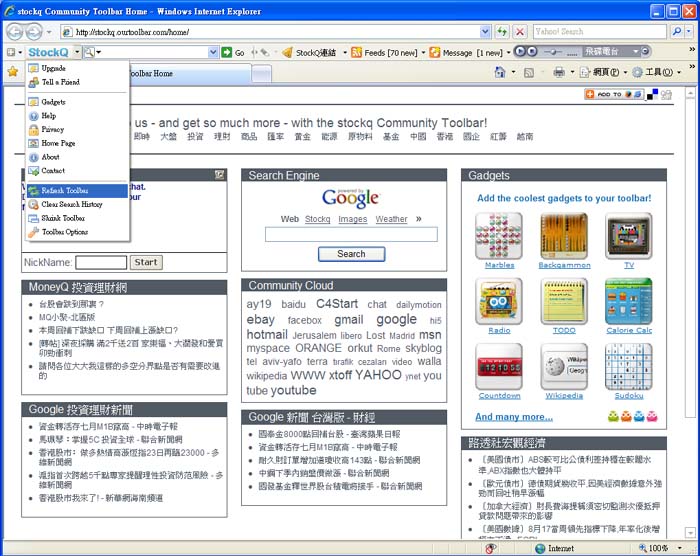The height and width of the screenshot is (556, 700).
Task: Click the browser Back arrow button
Action: point(14,32)
